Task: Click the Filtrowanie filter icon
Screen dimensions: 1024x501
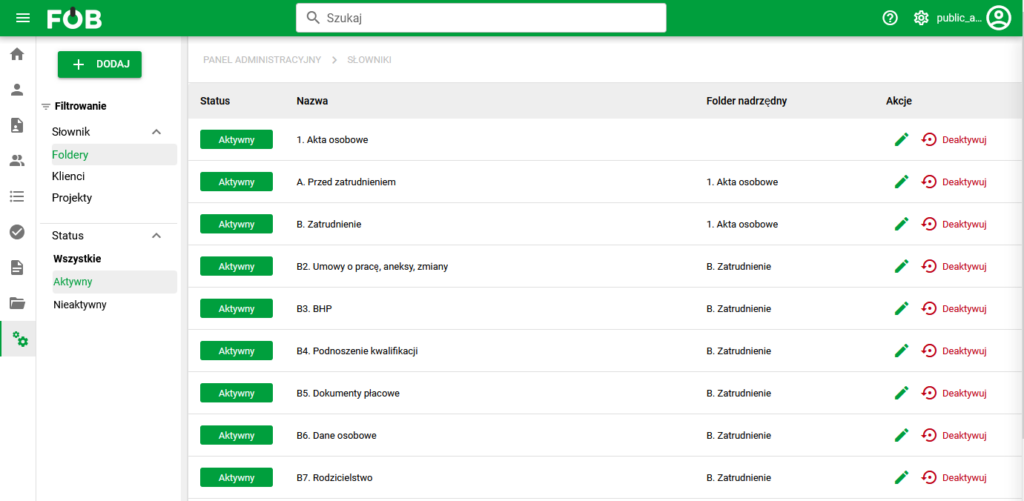Action: pos(46,106)
